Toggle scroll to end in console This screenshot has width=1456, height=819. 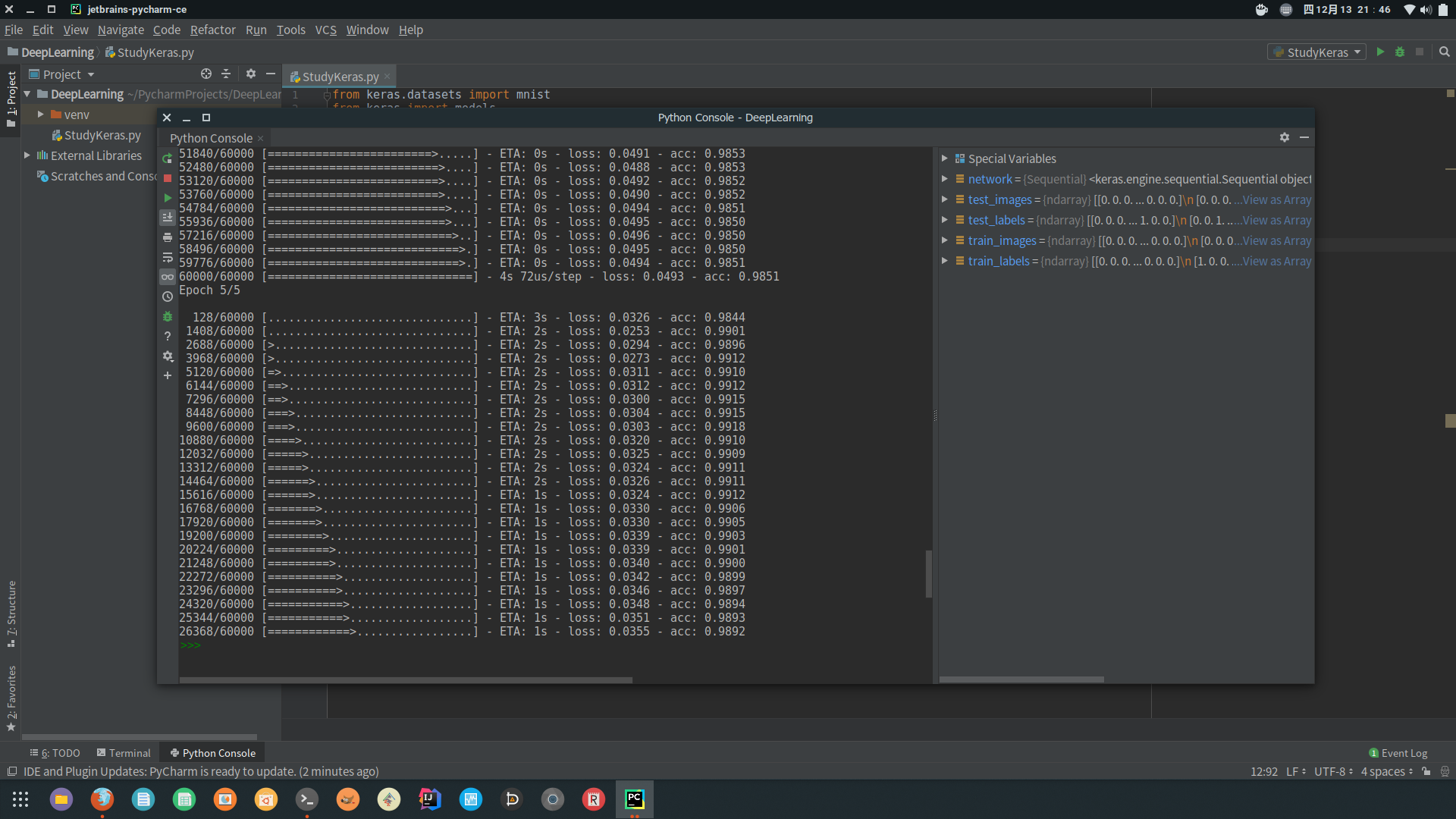(x=168, y=218)
